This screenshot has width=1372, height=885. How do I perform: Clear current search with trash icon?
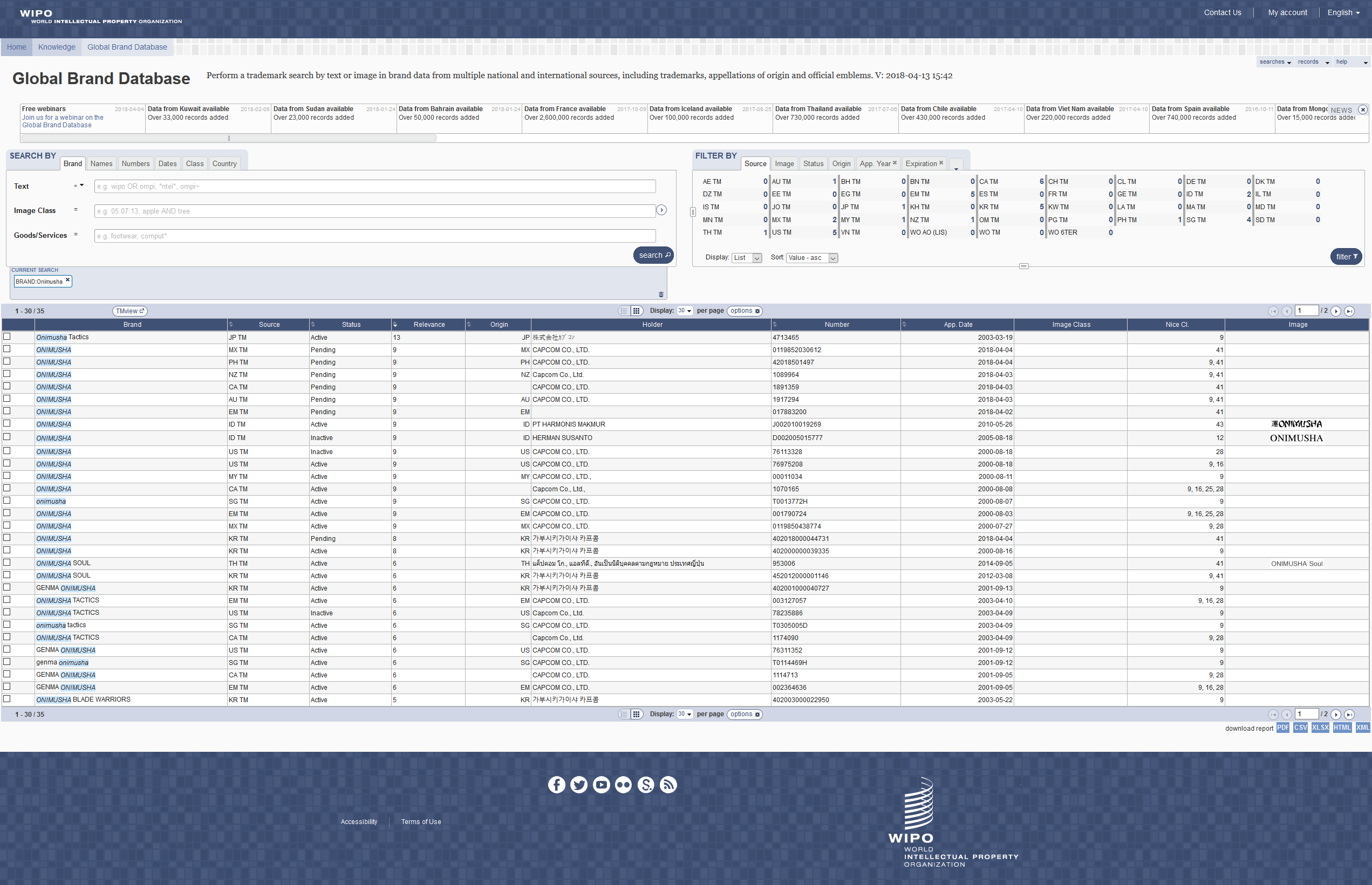661,295
